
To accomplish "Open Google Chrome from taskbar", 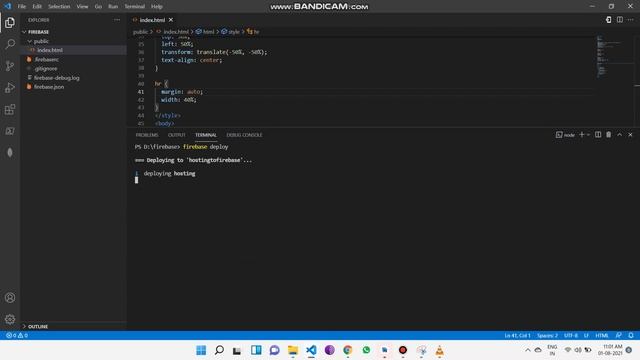I will [348, 350].
